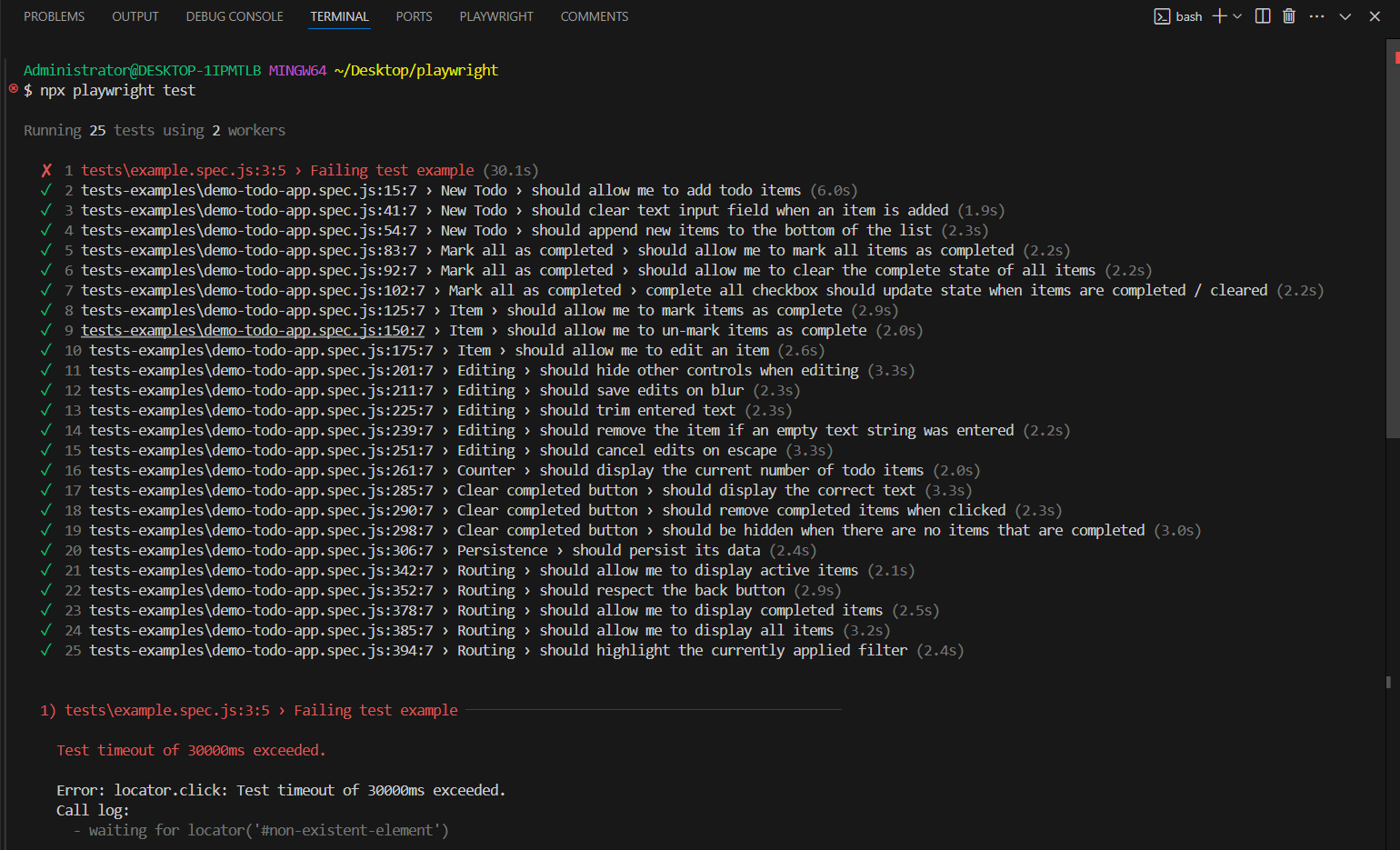Switch to the PORTS tab
The height and width of the screenshot is (850, 1400).
tap(414, 16)
